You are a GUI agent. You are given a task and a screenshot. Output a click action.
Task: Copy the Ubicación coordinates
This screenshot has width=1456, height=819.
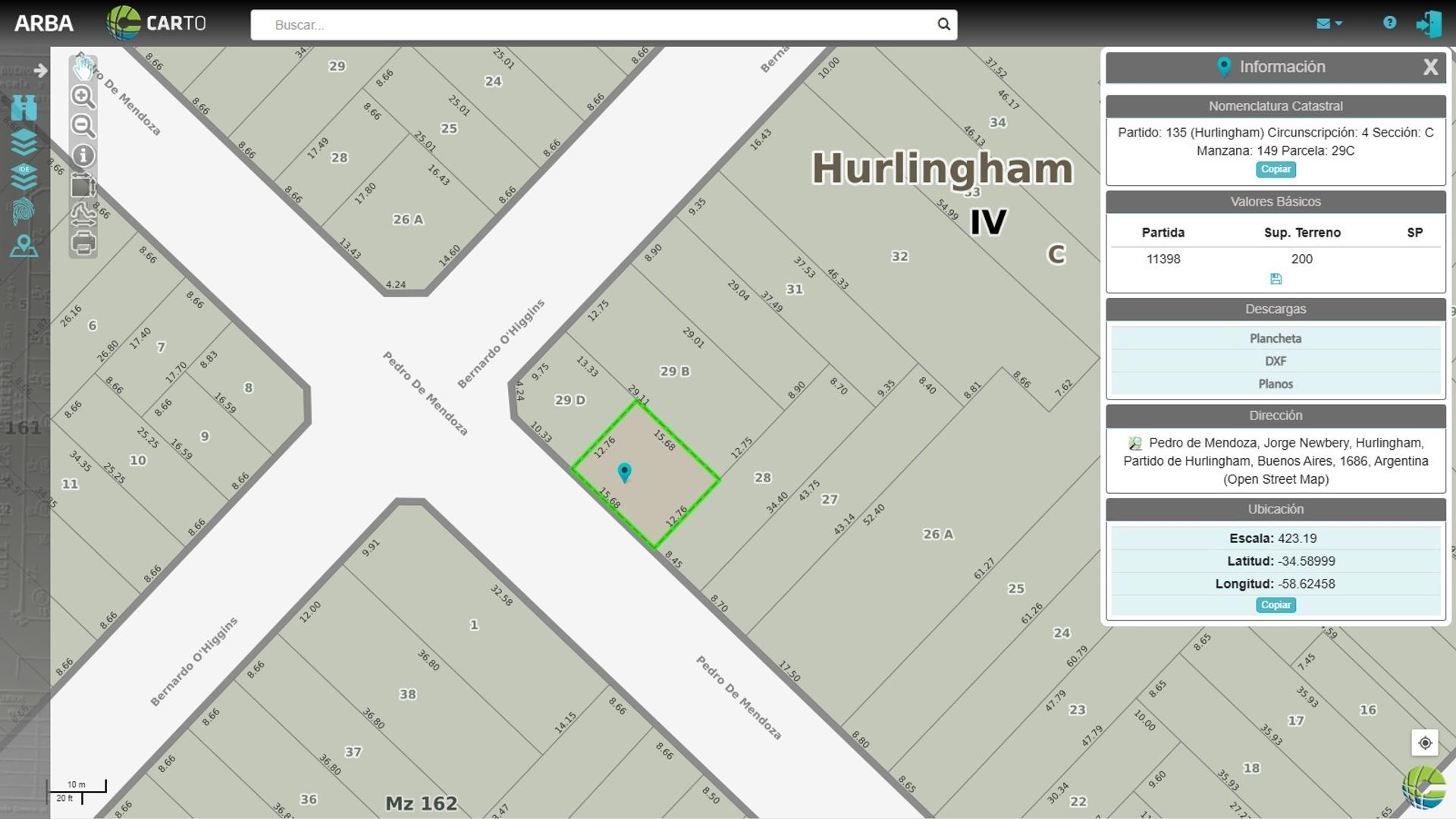[1276, 604]
